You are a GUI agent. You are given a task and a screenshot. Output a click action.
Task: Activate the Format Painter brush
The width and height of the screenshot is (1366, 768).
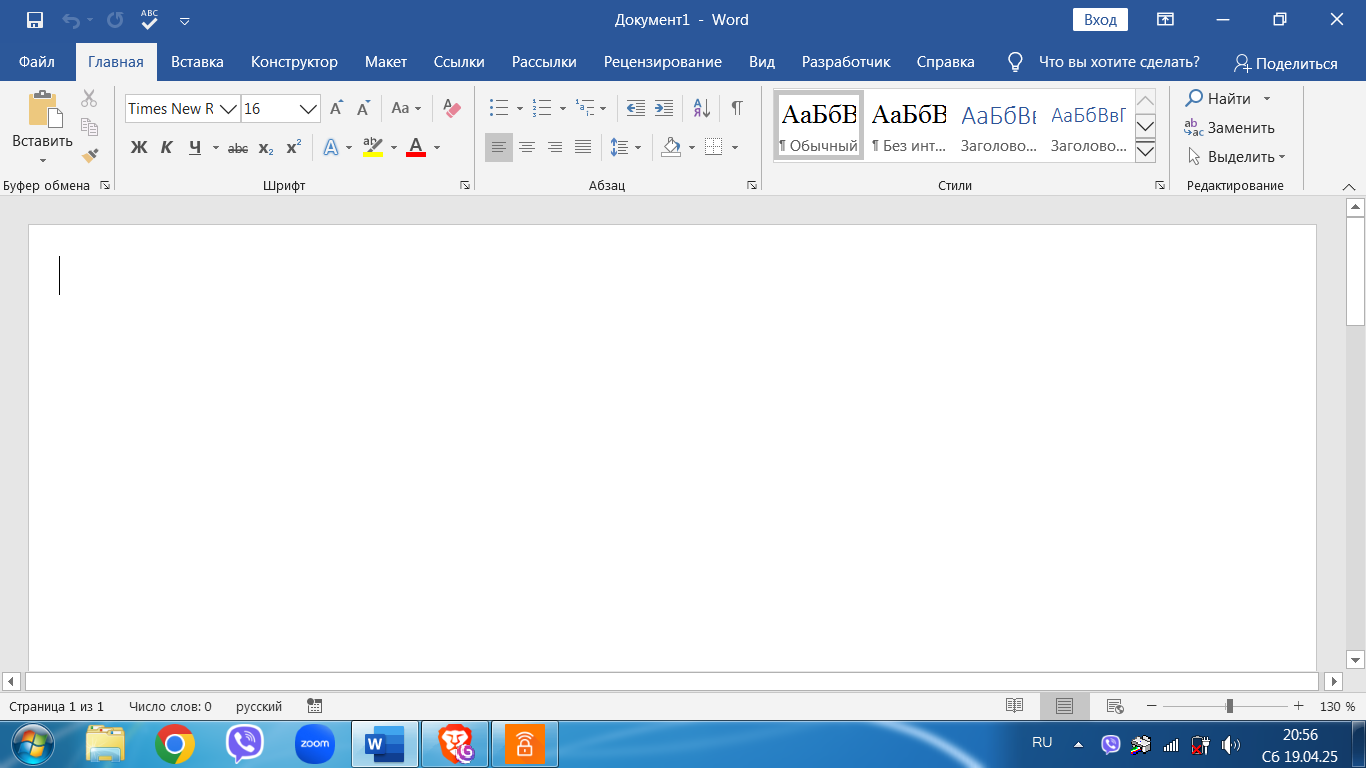(x=89, y=155)
